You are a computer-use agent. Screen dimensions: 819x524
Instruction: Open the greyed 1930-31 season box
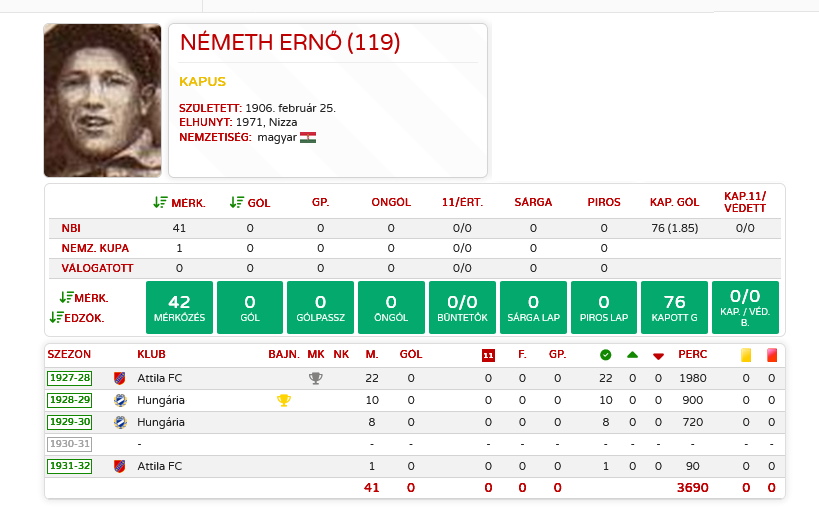click(69, 444)
